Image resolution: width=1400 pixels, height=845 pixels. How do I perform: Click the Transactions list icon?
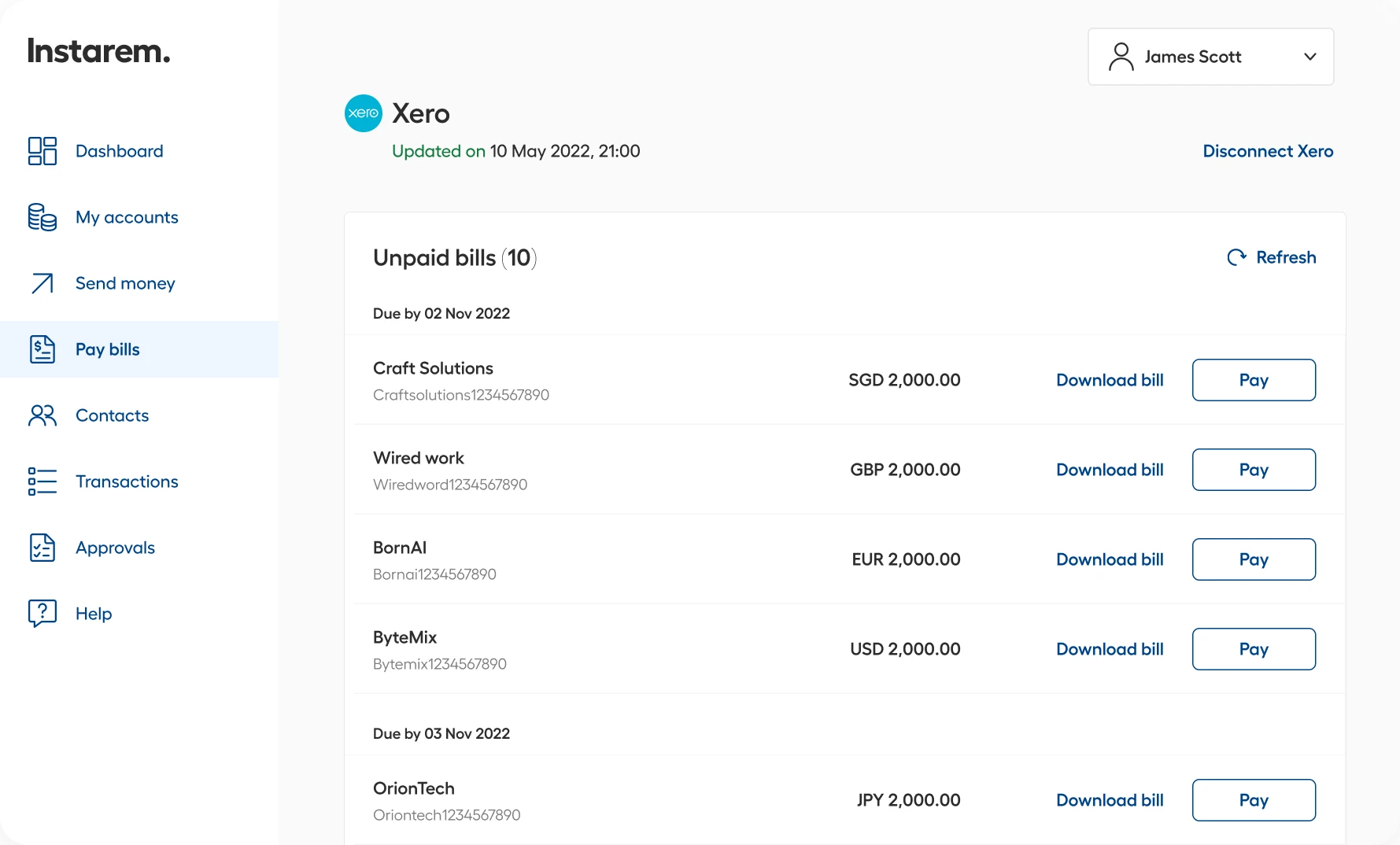pyautogui.click(x=42, y=481)
